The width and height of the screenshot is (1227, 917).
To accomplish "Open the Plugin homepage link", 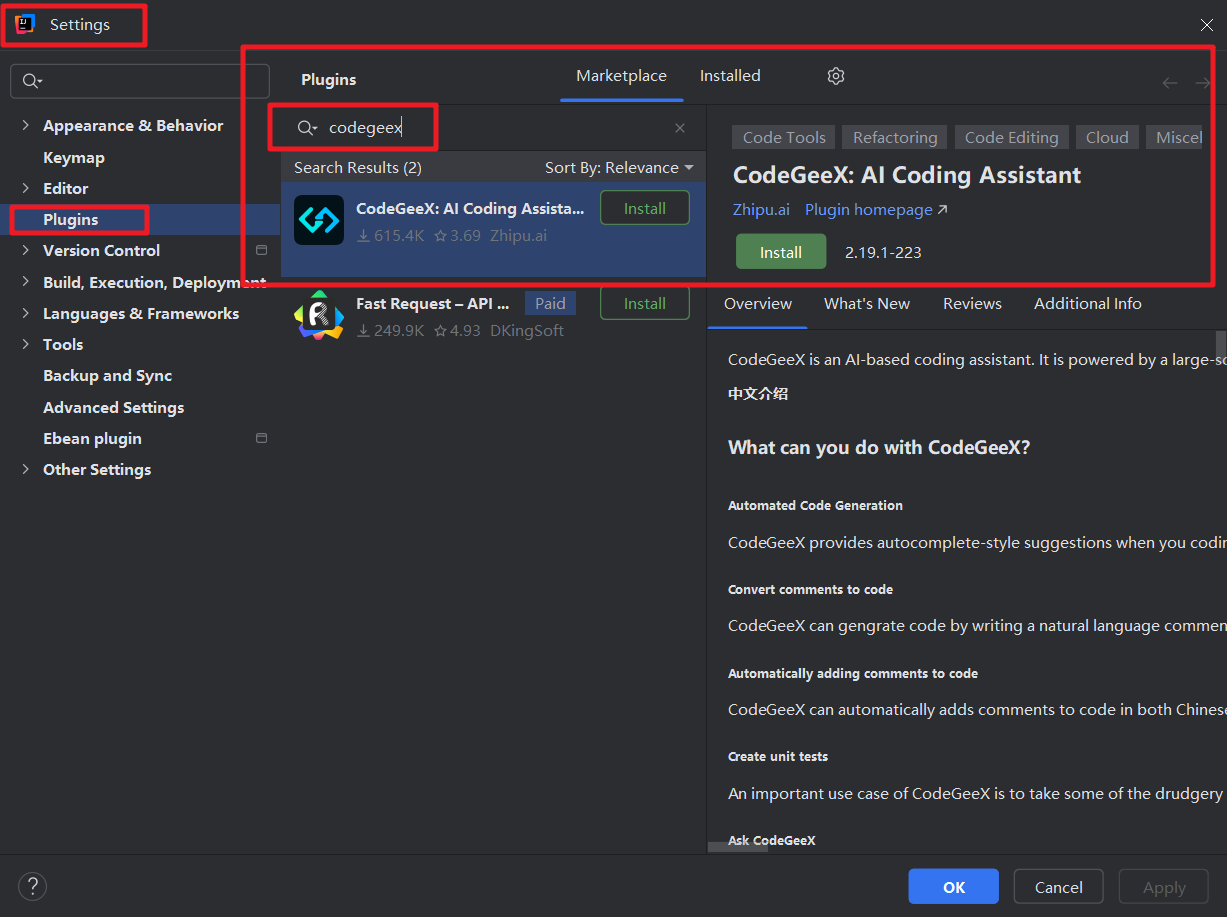I will click(x=875, y=210).
